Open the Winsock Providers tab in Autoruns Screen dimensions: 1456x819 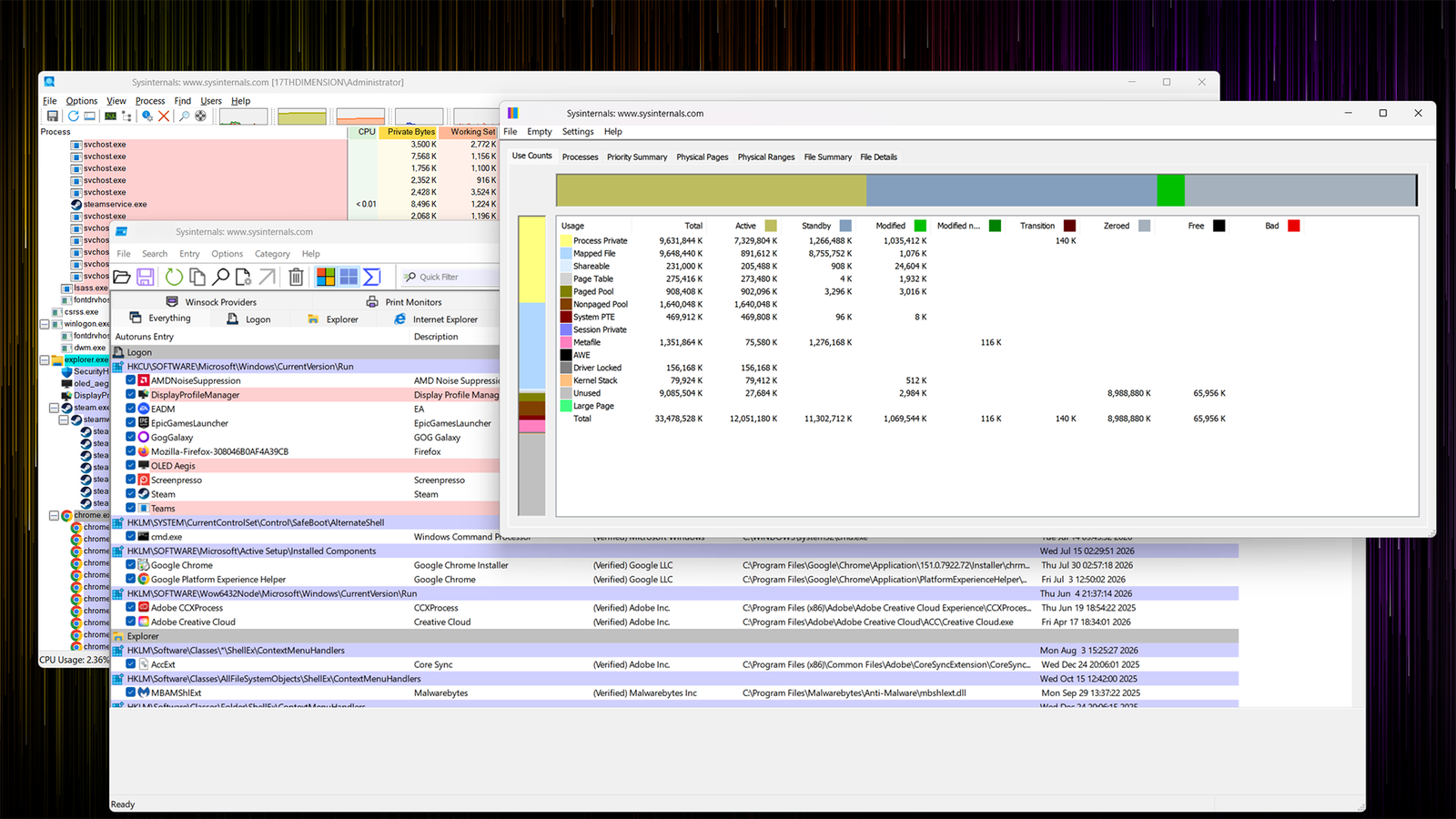(211, 302)
